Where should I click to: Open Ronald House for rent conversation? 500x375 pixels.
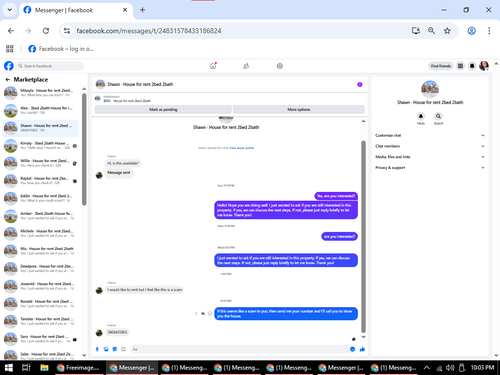41,304
